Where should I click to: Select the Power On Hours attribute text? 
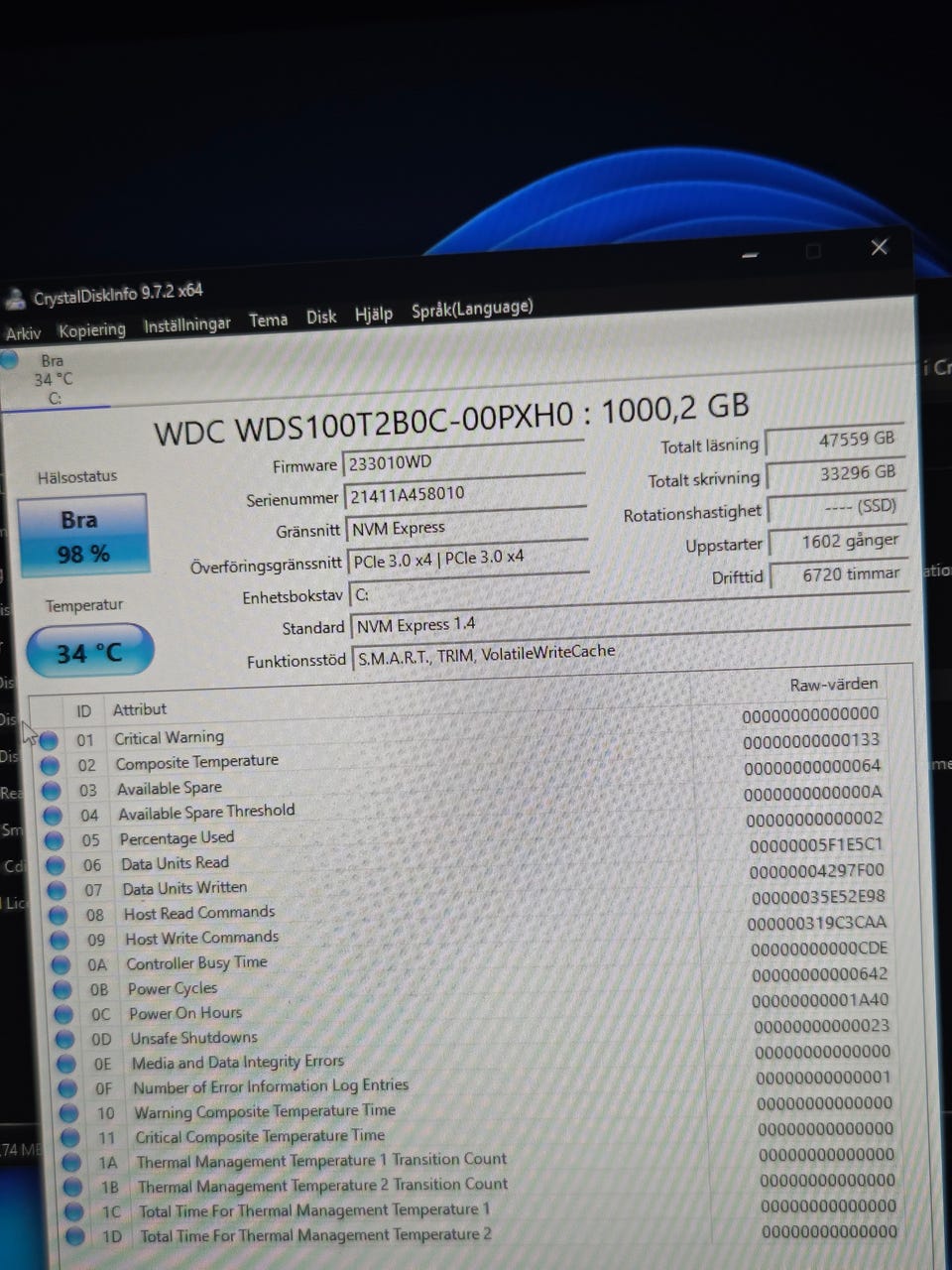[x=185, y=1013]
